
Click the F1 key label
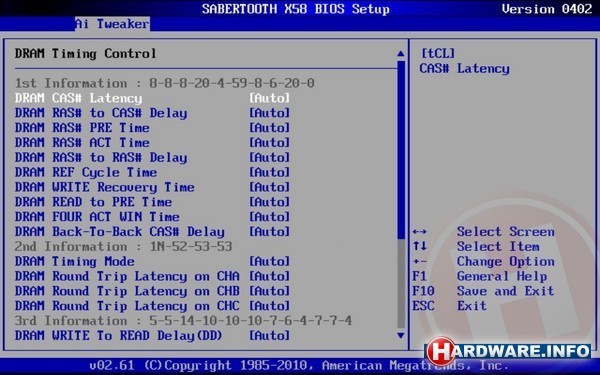tap(419, 276)
